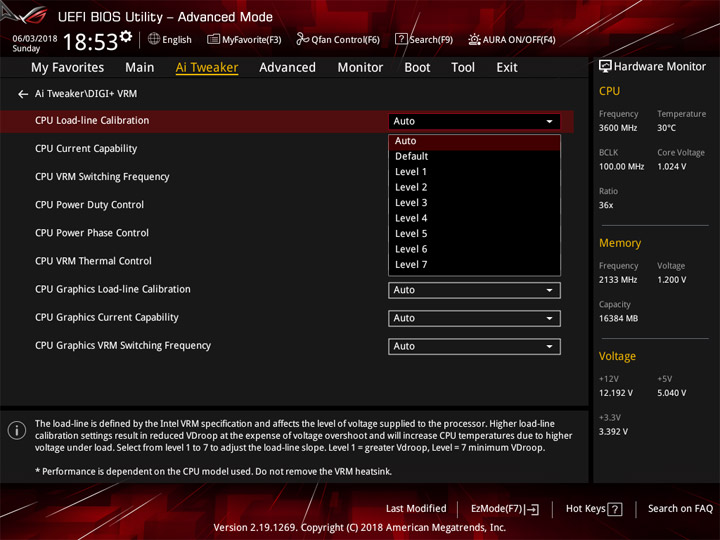Click the settings gear beside the clock
Image resolution: width=720 pixels, height=540 pixels.
[x=126, y=36]
